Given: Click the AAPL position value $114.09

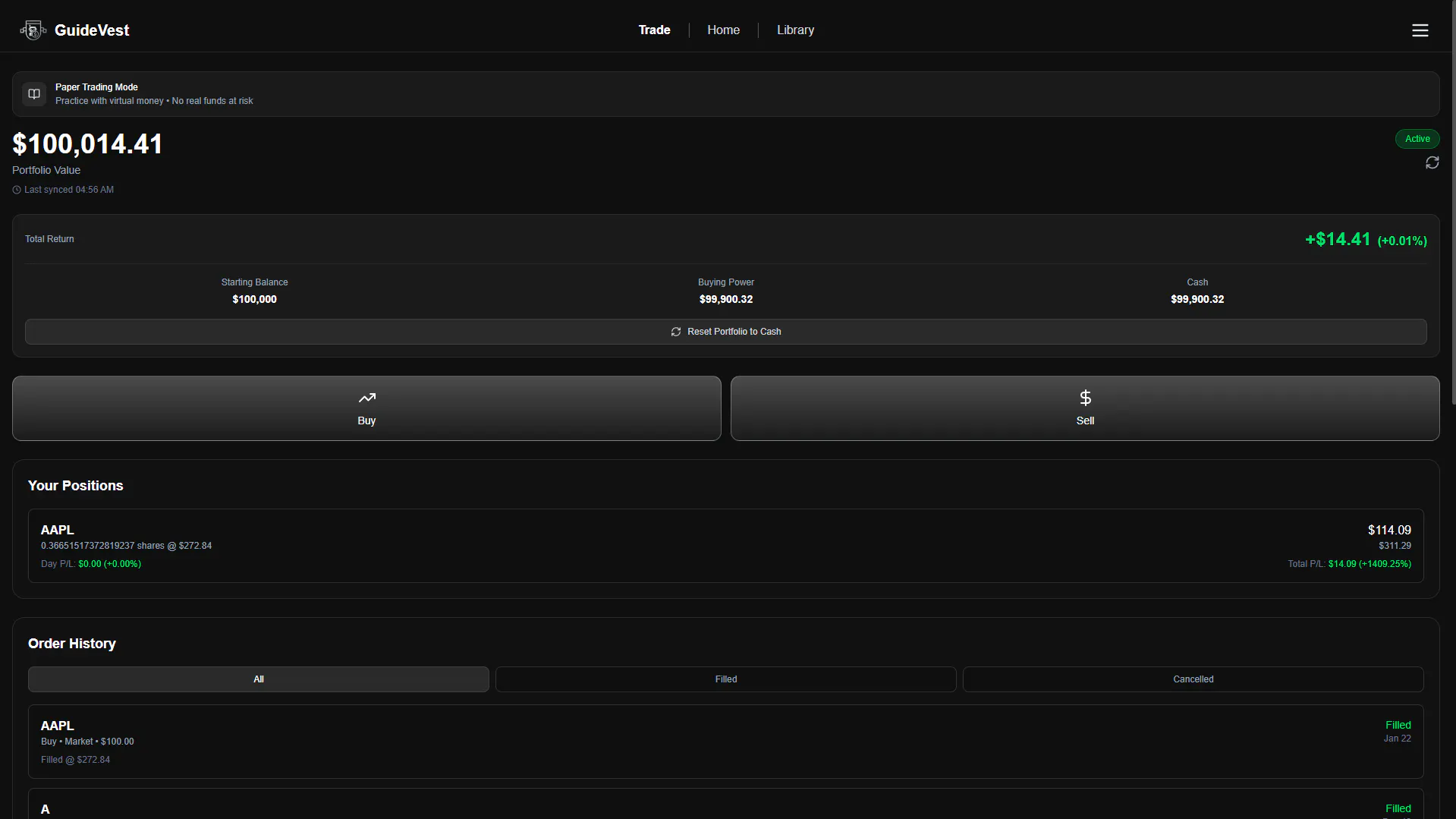Looking at the screenshot, I should (1389, 530).
